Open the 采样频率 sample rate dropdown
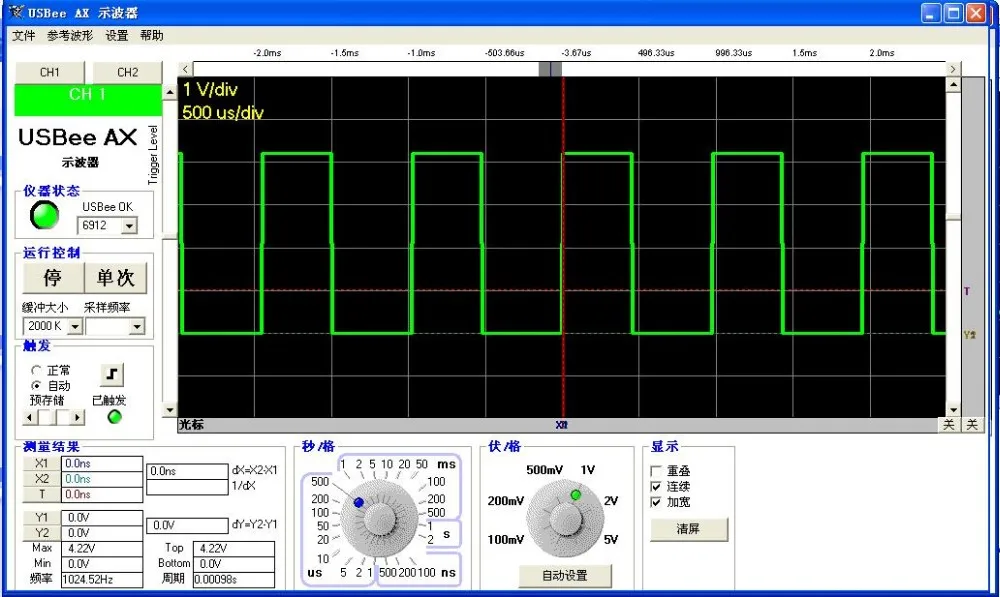The height and width of the screenshot is (597, 1000). pyautogui.click(x=136, y=327)
